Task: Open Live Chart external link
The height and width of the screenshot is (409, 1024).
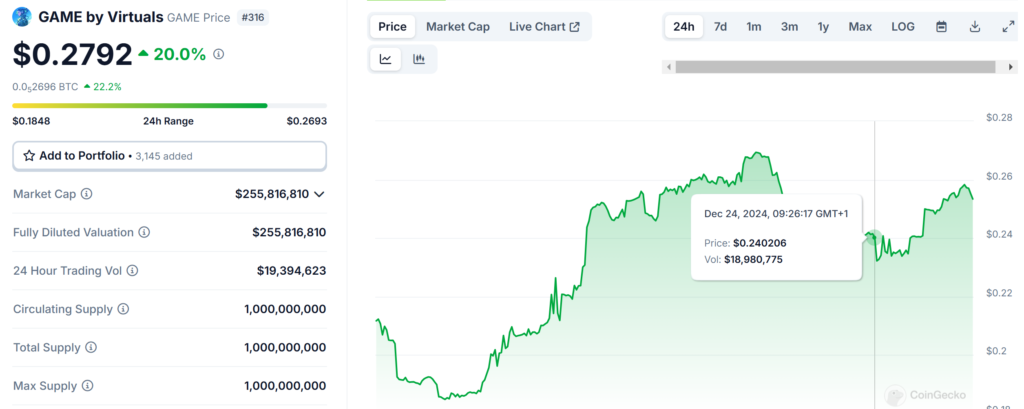Action: [x=544, y=27]
